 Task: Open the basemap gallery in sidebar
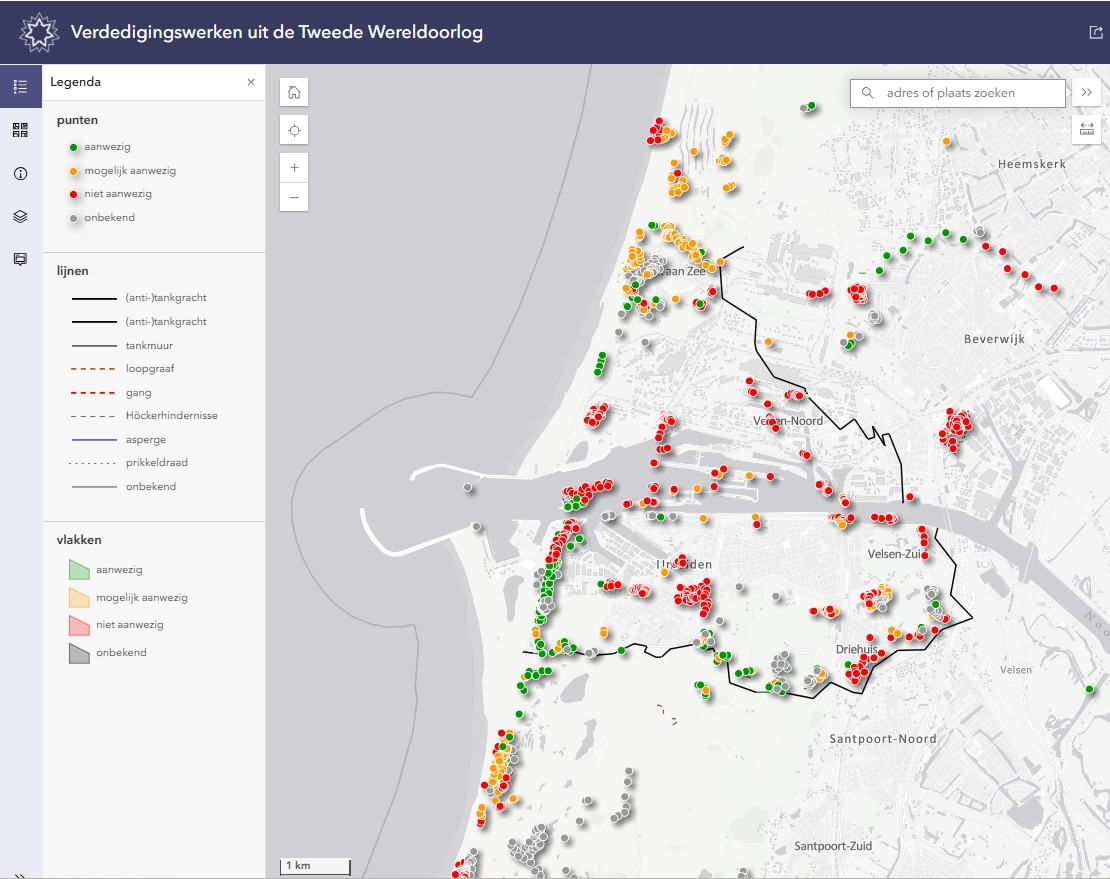pos(20,130)
